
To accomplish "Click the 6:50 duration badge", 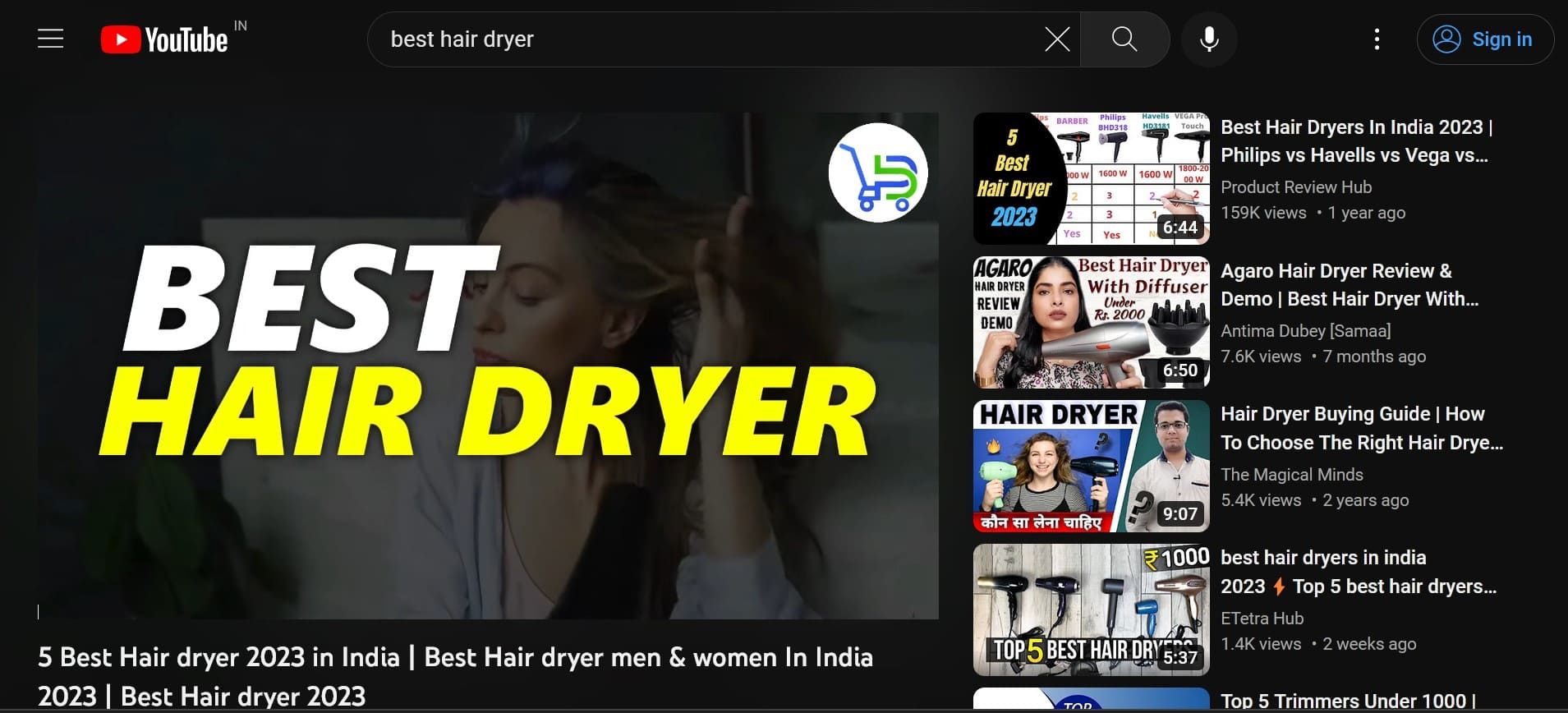I will click(x=1180, y=370).
